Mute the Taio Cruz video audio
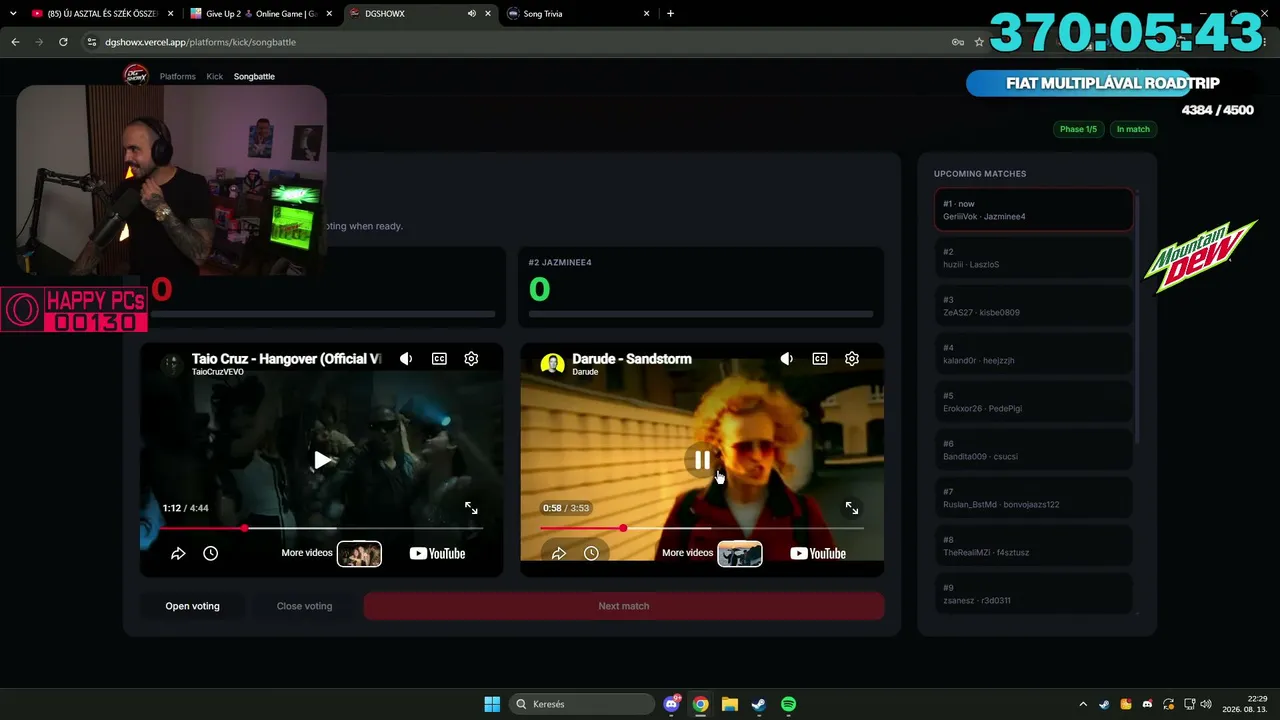This screenshot has width=1280, height=720. tap(406, 359)
